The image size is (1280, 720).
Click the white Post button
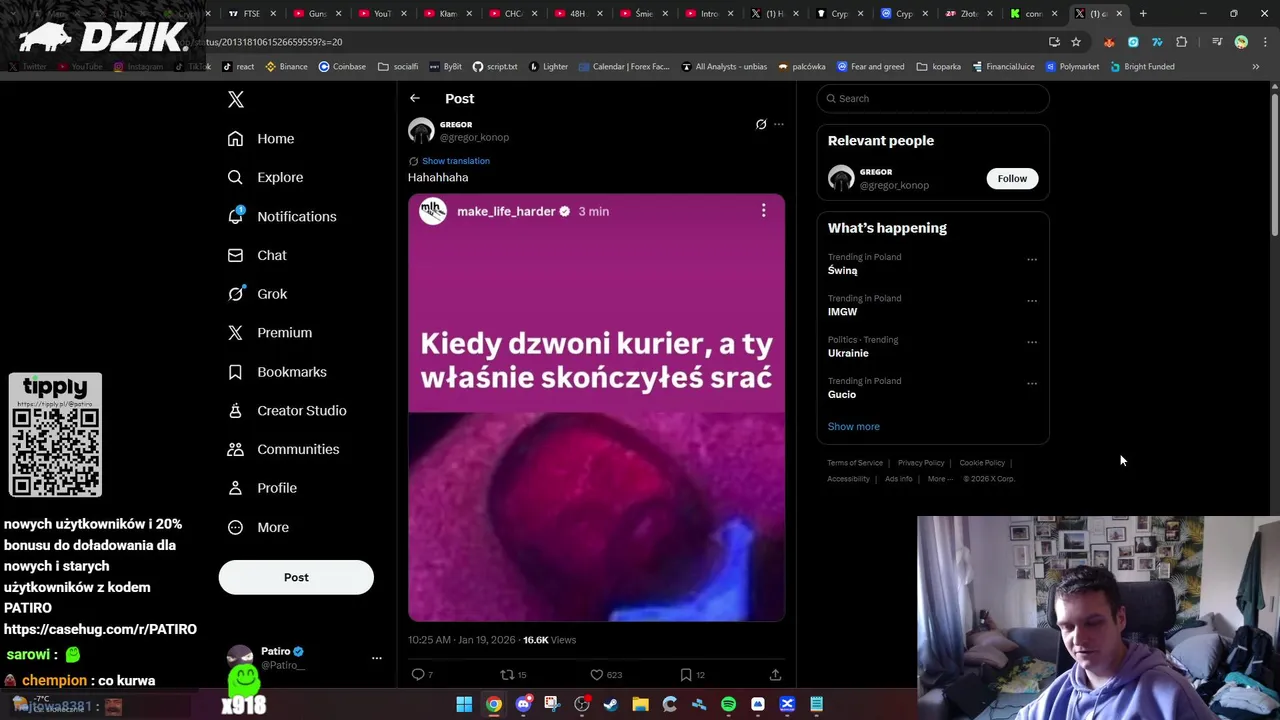296,577
